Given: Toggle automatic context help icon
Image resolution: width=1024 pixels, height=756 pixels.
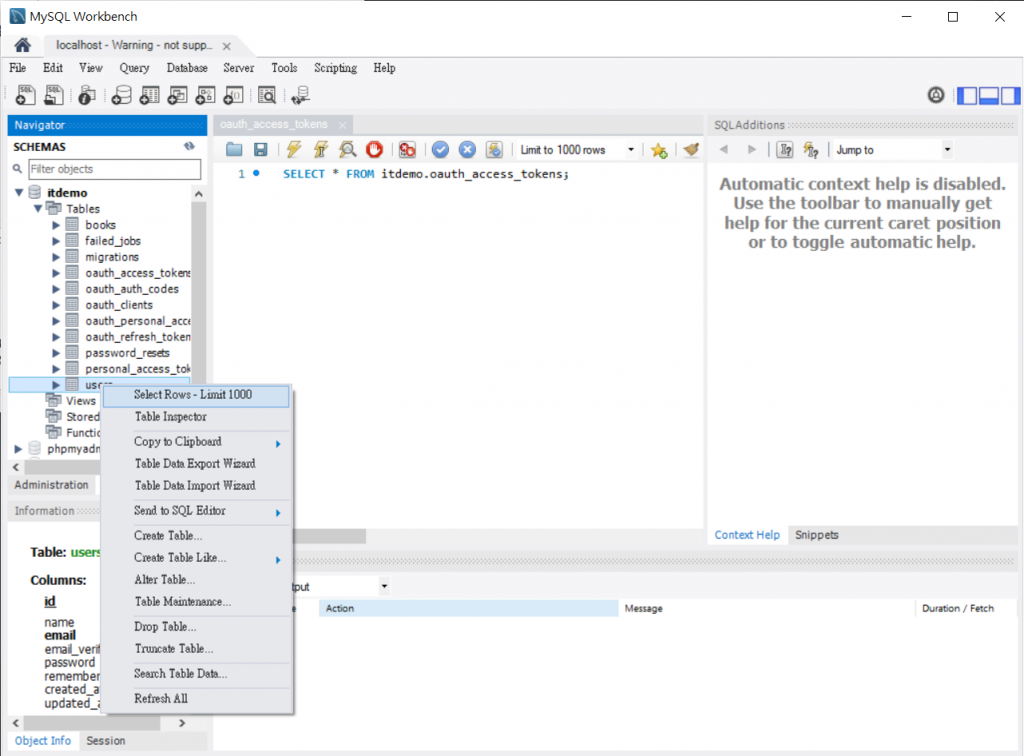Looking at the screenshot, I should 811,150.
